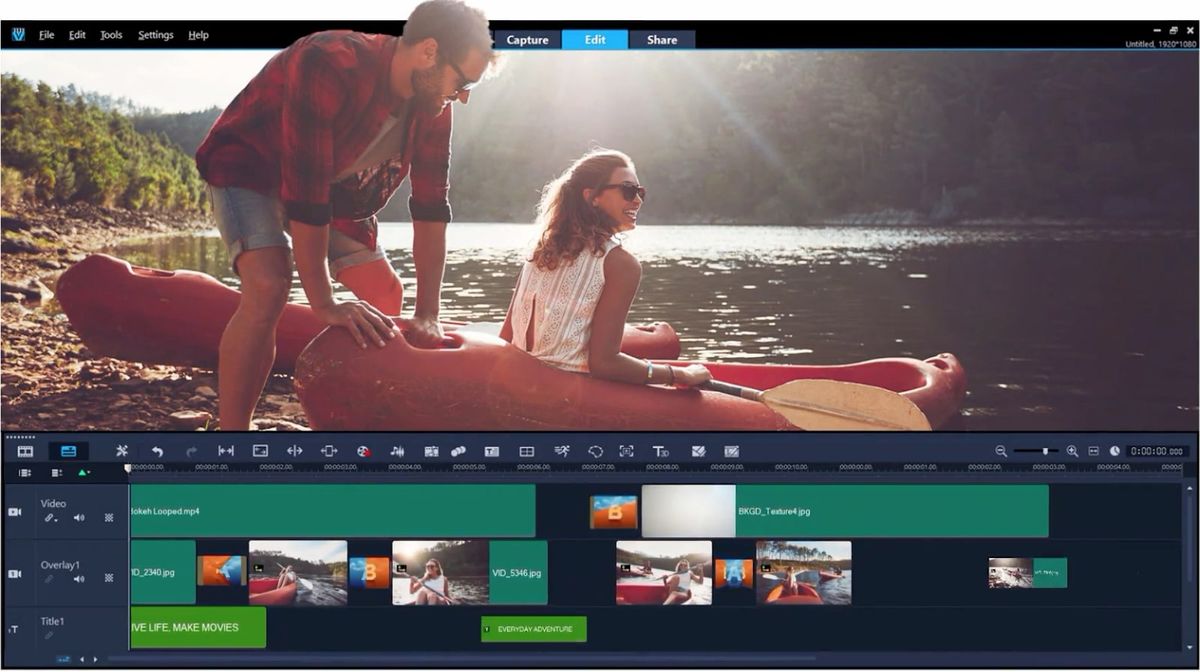This screenshot has height=672, width=1200.
Task: Select the Bokeh Looped.mp4 clip
Action: 332,511
